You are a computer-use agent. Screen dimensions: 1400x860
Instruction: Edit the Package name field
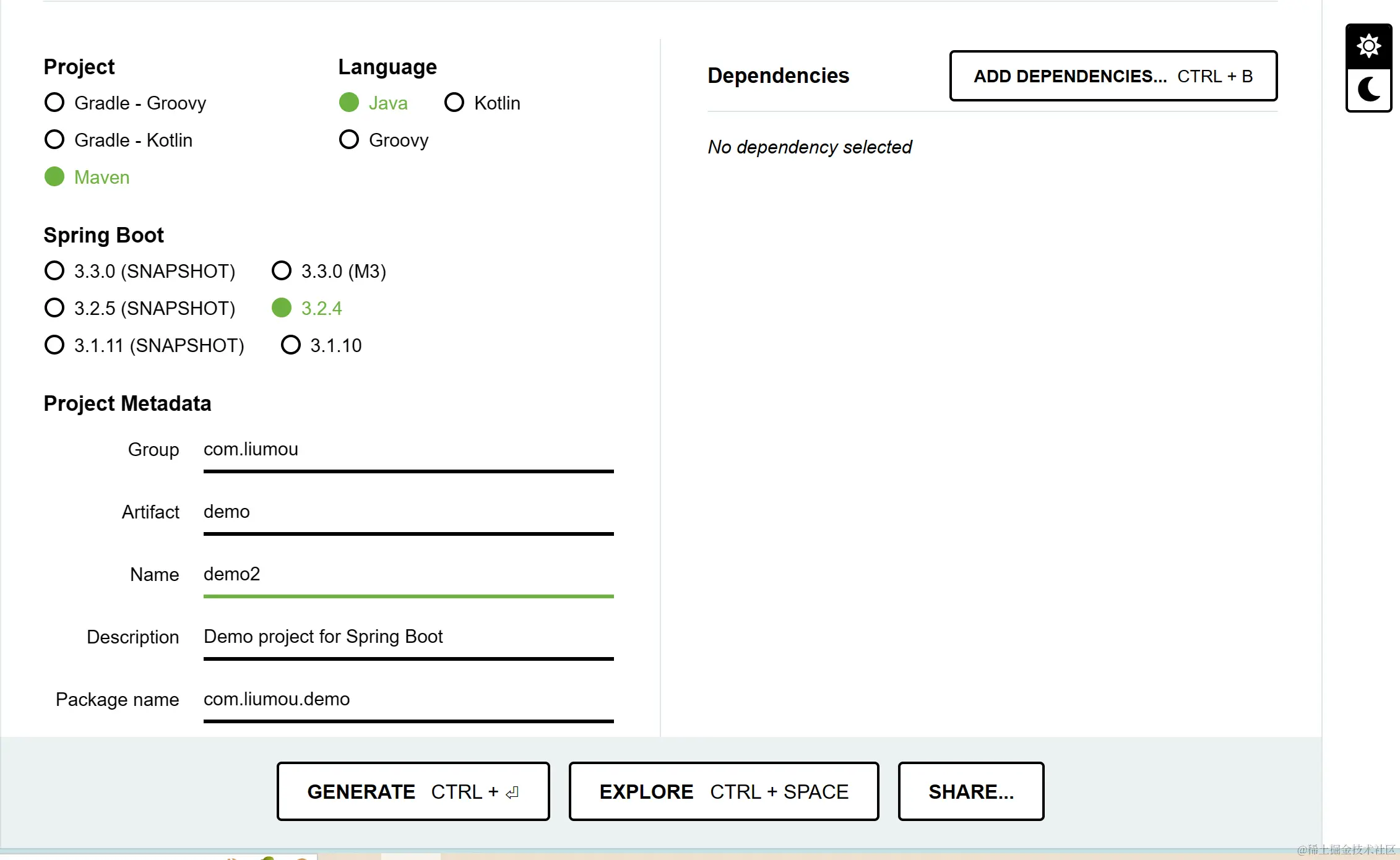(x=408, y=700)
